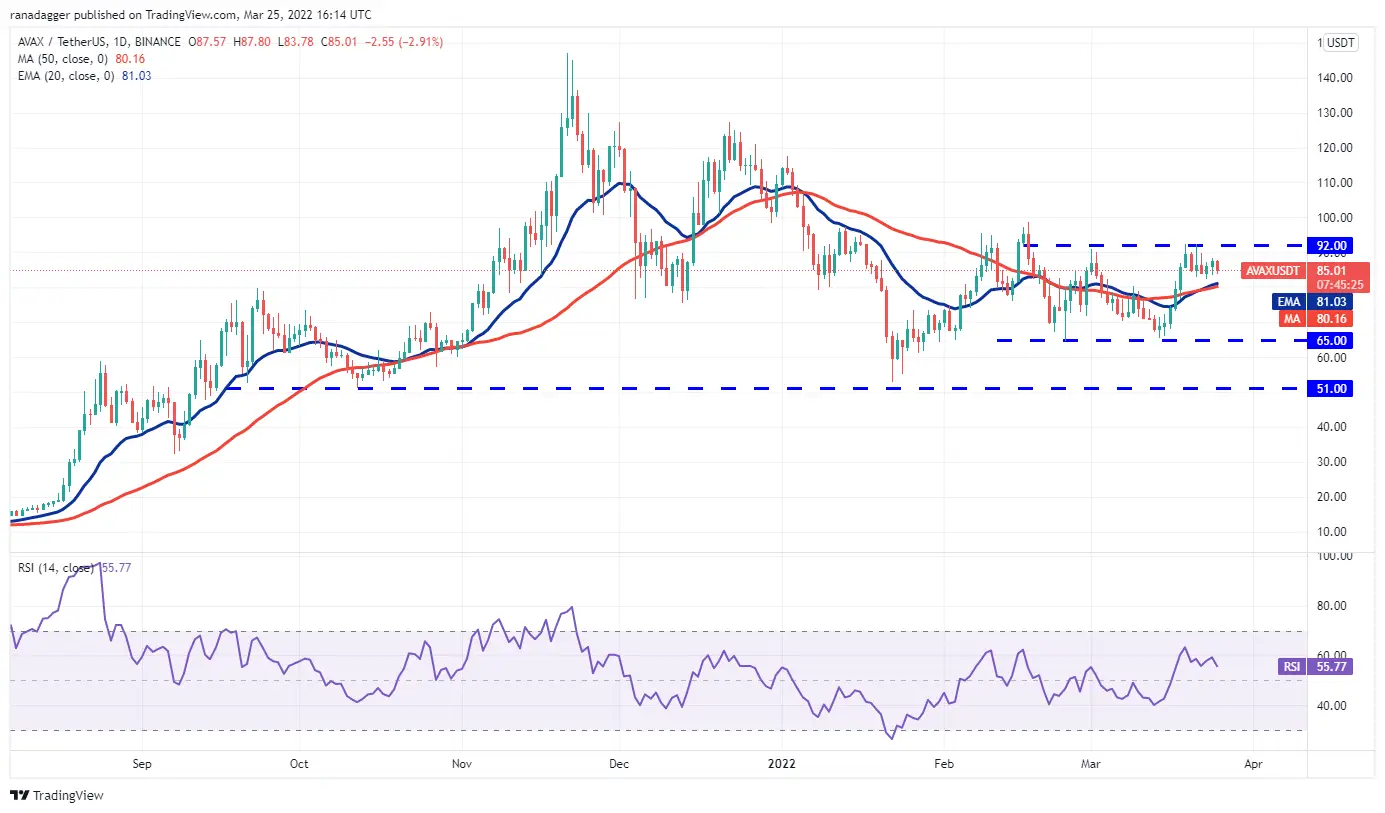Click the Apr label on the time axis
The height and width of the screenshot is (813, 1385).
[x=1252, y=764]
